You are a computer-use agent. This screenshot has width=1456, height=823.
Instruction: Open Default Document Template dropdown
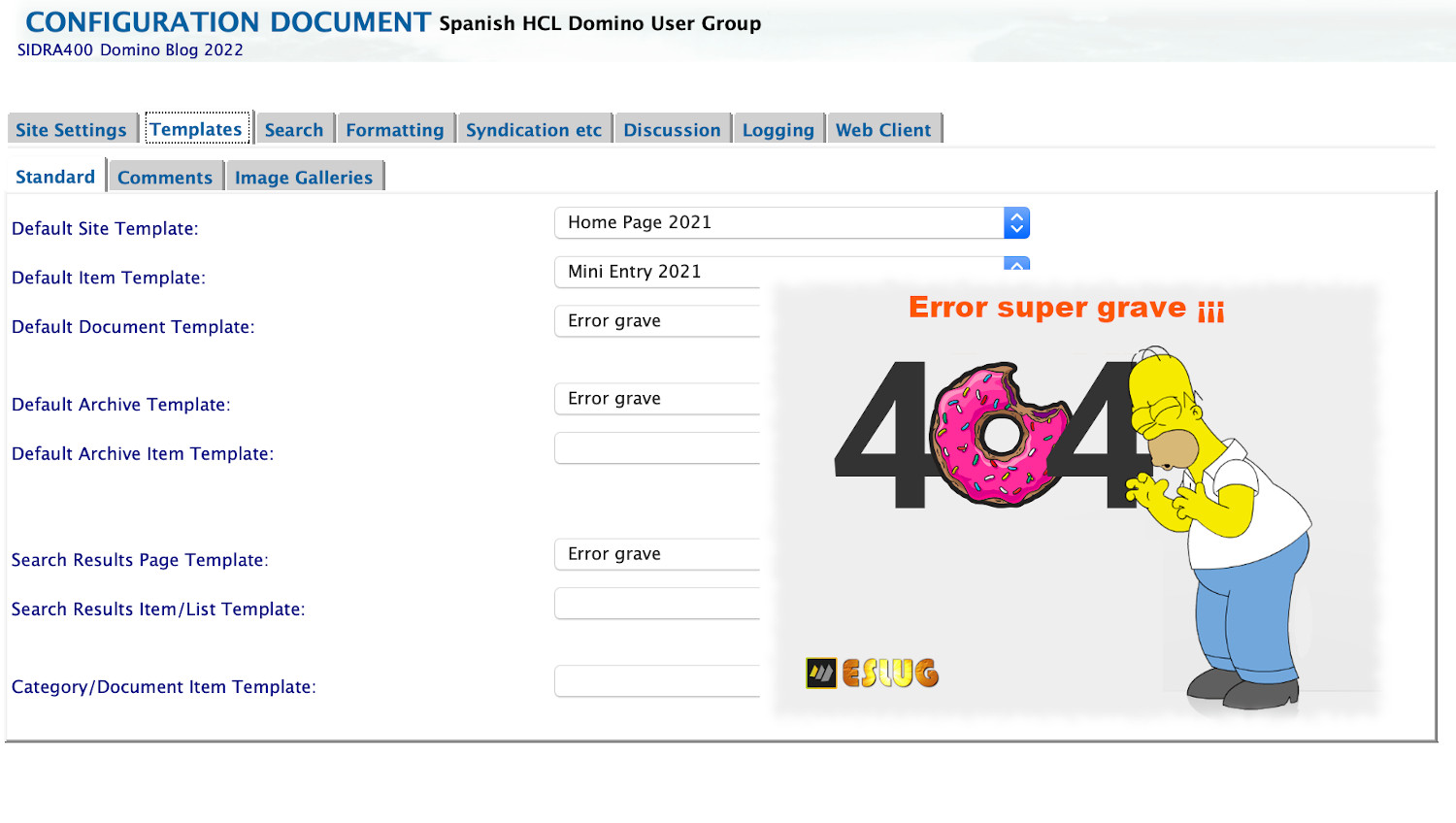(x=657, y=321)
